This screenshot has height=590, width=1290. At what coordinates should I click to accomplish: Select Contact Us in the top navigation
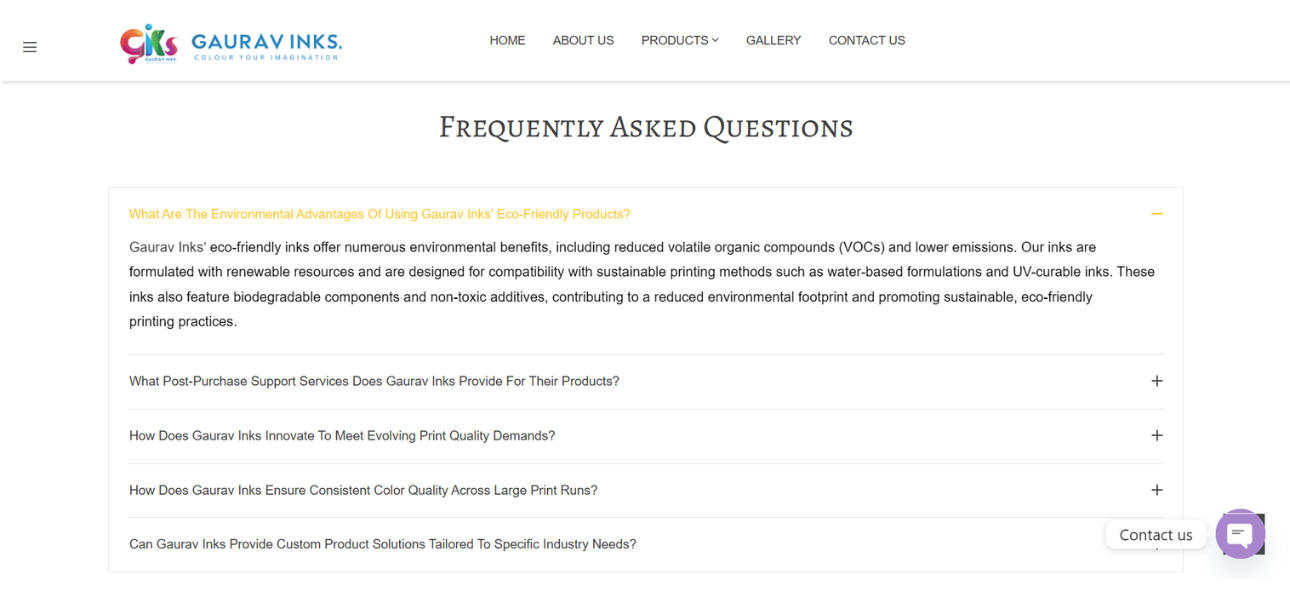(x=866, y=40)
